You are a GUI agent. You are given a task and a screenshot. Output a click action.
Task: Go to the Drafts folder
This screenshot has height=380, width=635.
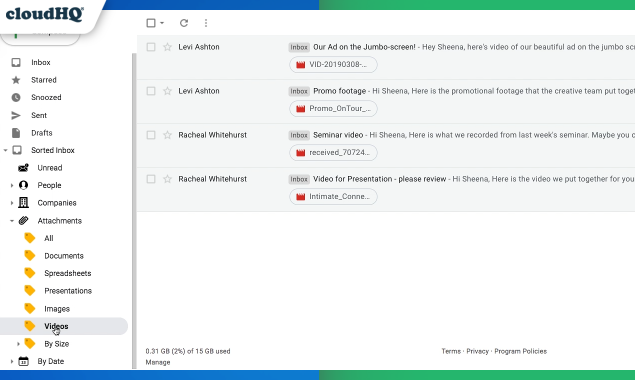tap(42, 133)
